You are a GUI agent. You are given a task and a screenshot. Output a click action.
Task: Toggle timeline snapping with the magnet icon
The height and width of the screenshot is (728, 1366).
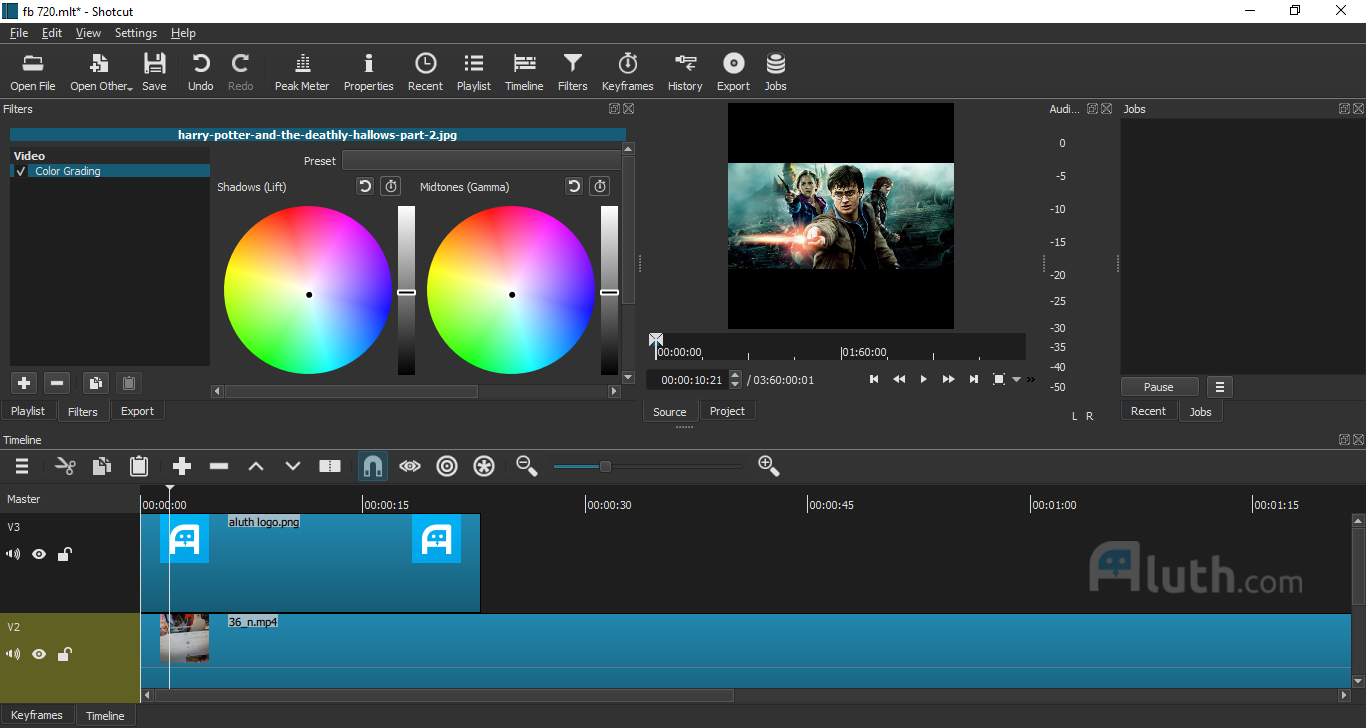click(373, 466)
